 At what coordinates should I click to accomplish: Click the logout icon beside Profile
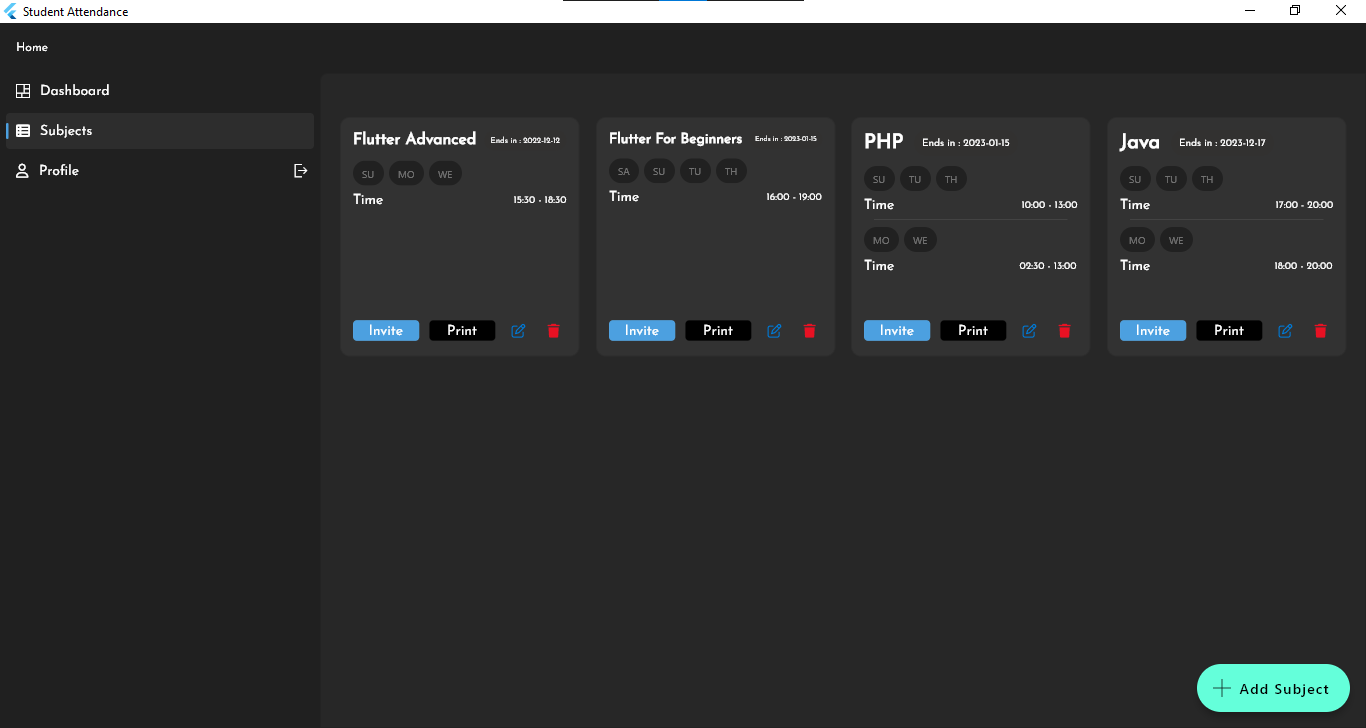(300, 170)
